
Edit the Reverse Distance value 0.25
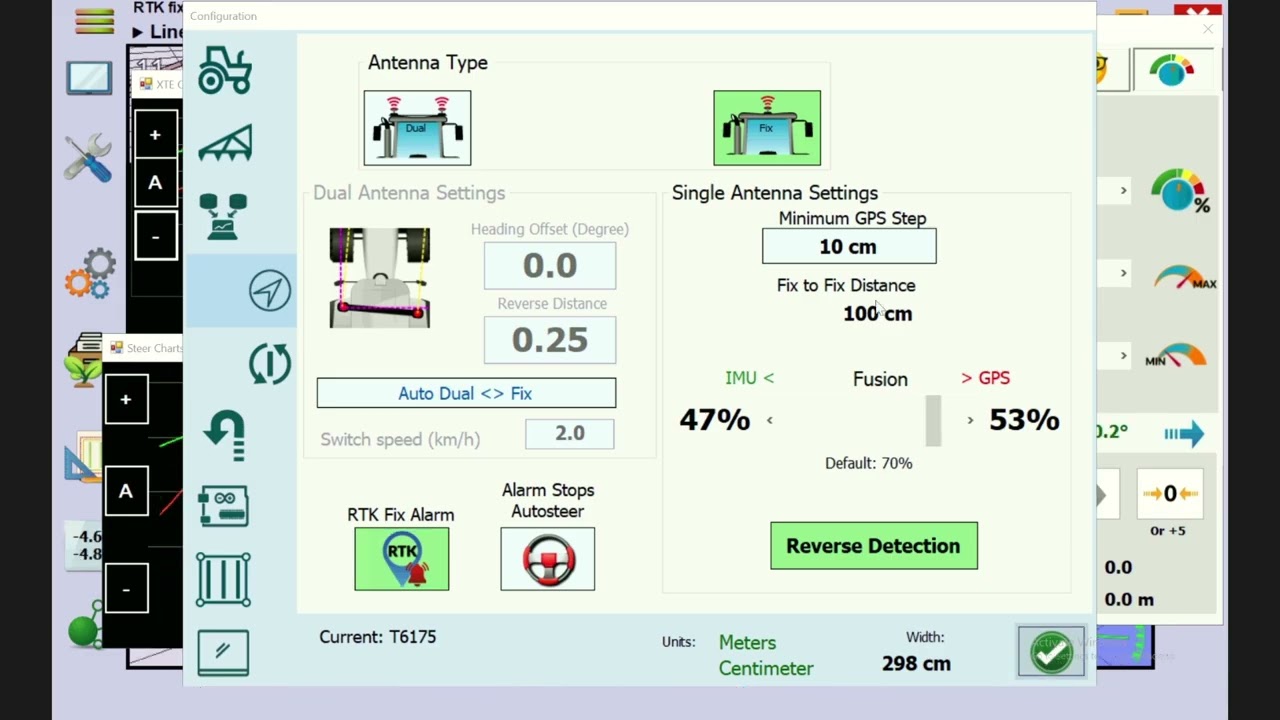550,340
